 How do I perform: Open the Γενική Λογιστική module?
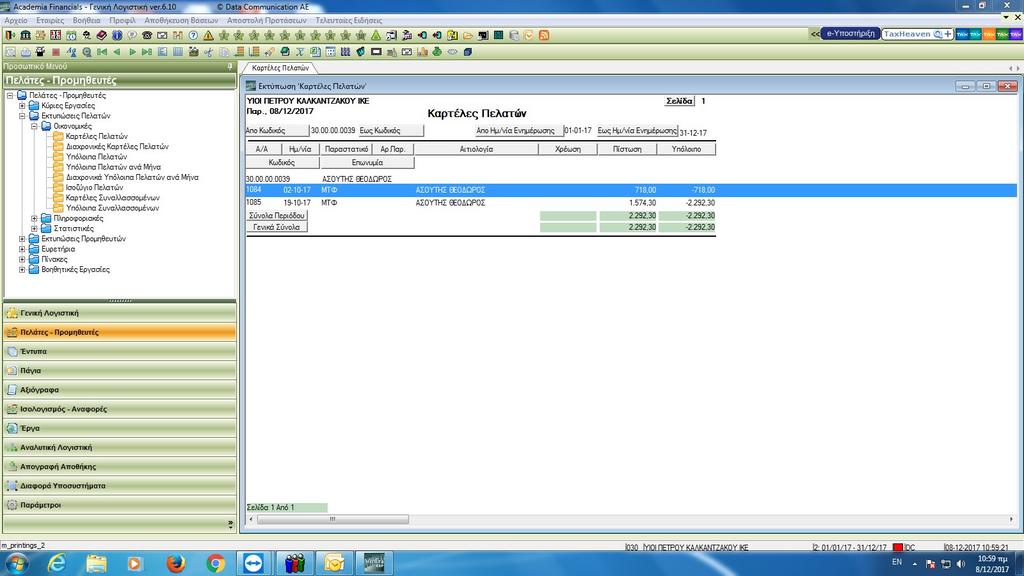click(120, 313)
